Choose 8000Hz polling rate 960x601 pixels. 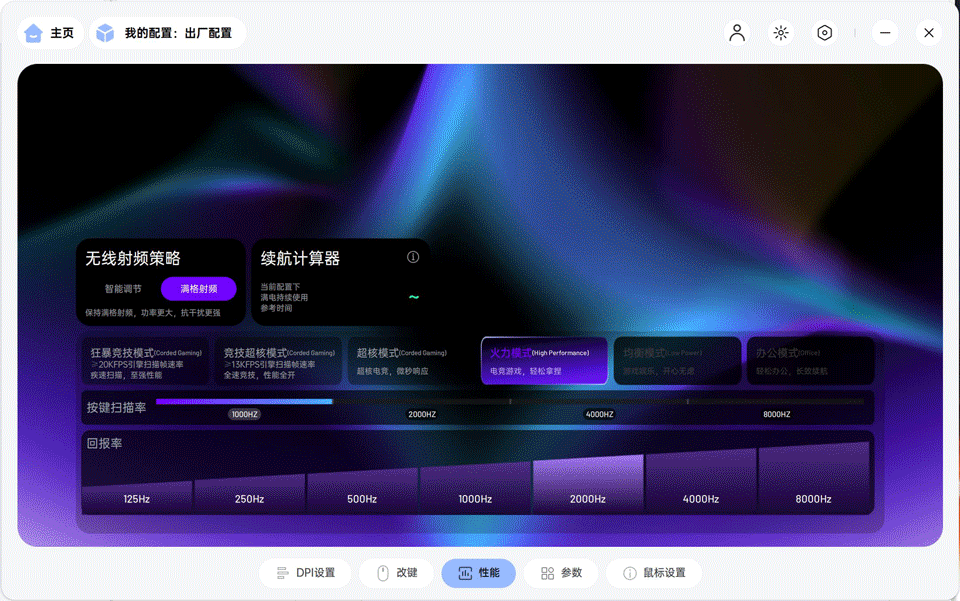(814, 479)
